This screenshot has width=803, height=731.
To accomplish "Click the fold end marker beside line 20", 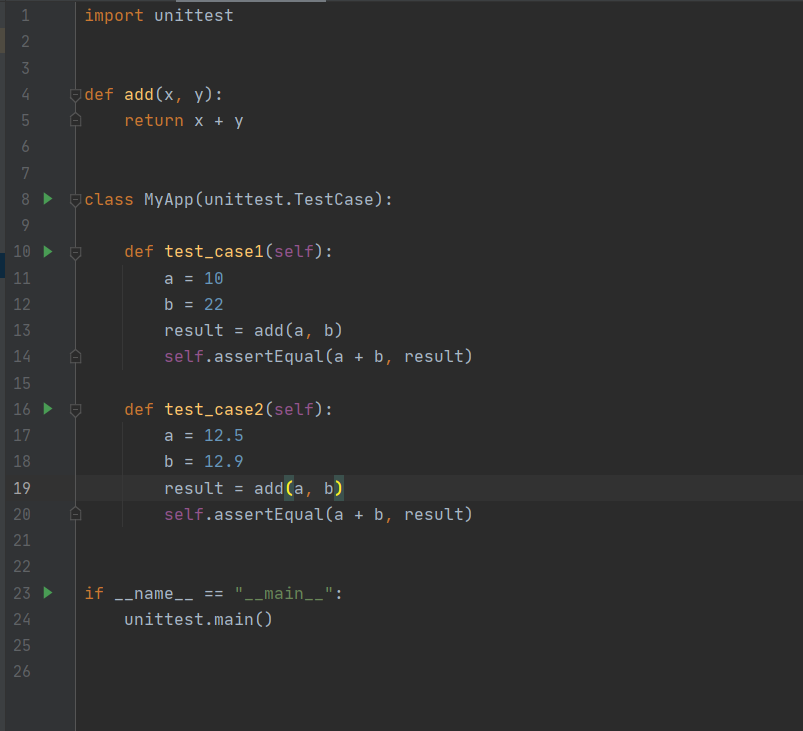I will (x=74, y=513).
